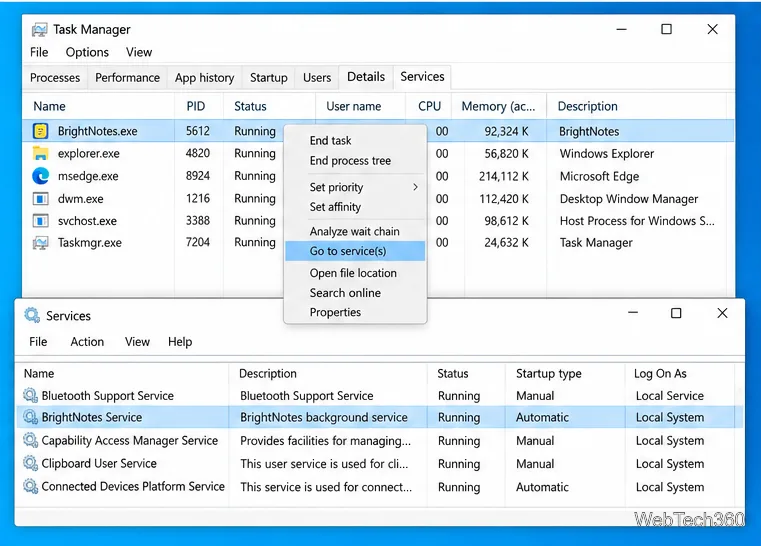The image size is (761, 546).
Task: Open Task Manager View menu
Action: pyautogui.click(x=139, y=52)
